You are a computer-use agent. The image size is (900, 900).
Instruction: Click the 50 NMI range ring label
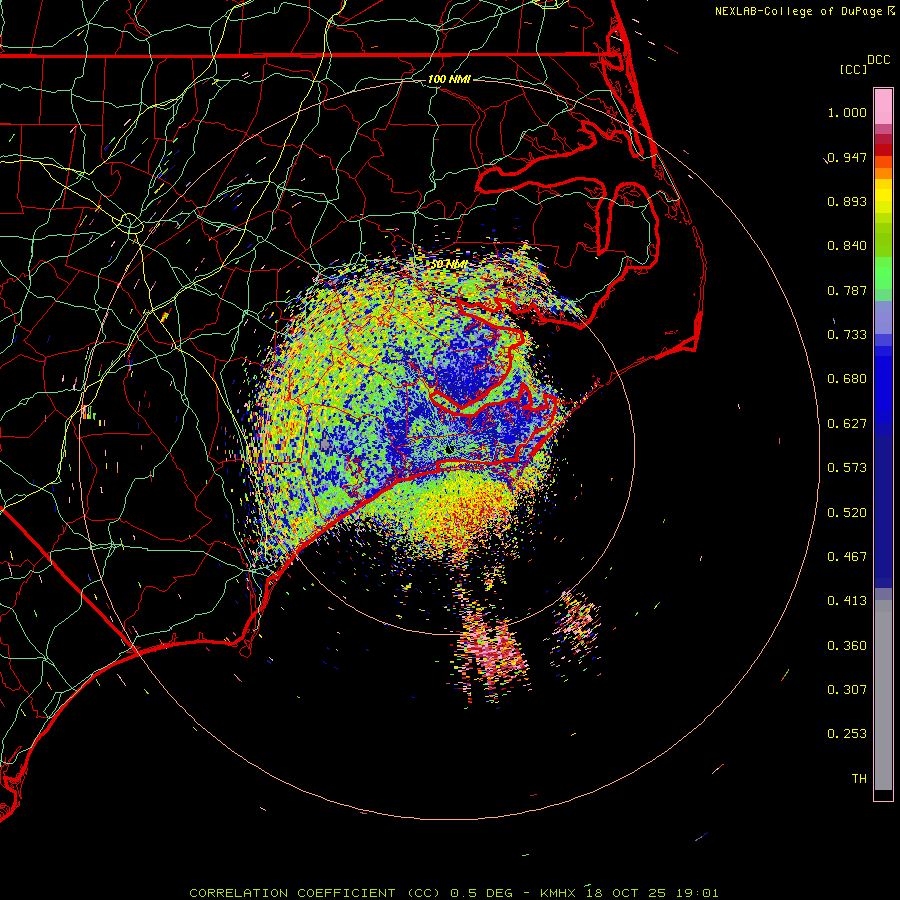(x=449, y=264)
